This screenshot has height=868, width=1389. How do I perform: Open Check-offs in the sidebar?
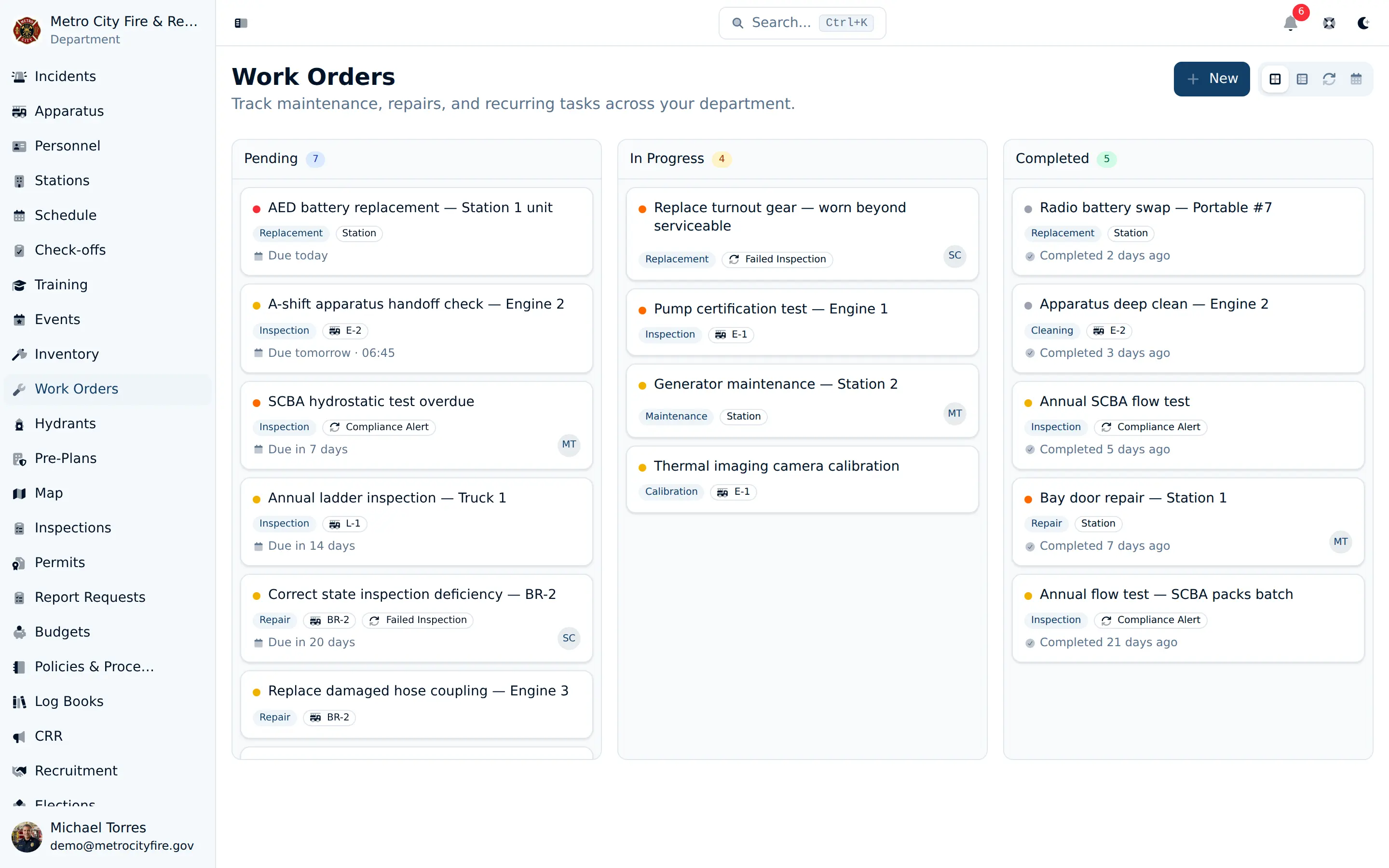(x=108, y=250)
